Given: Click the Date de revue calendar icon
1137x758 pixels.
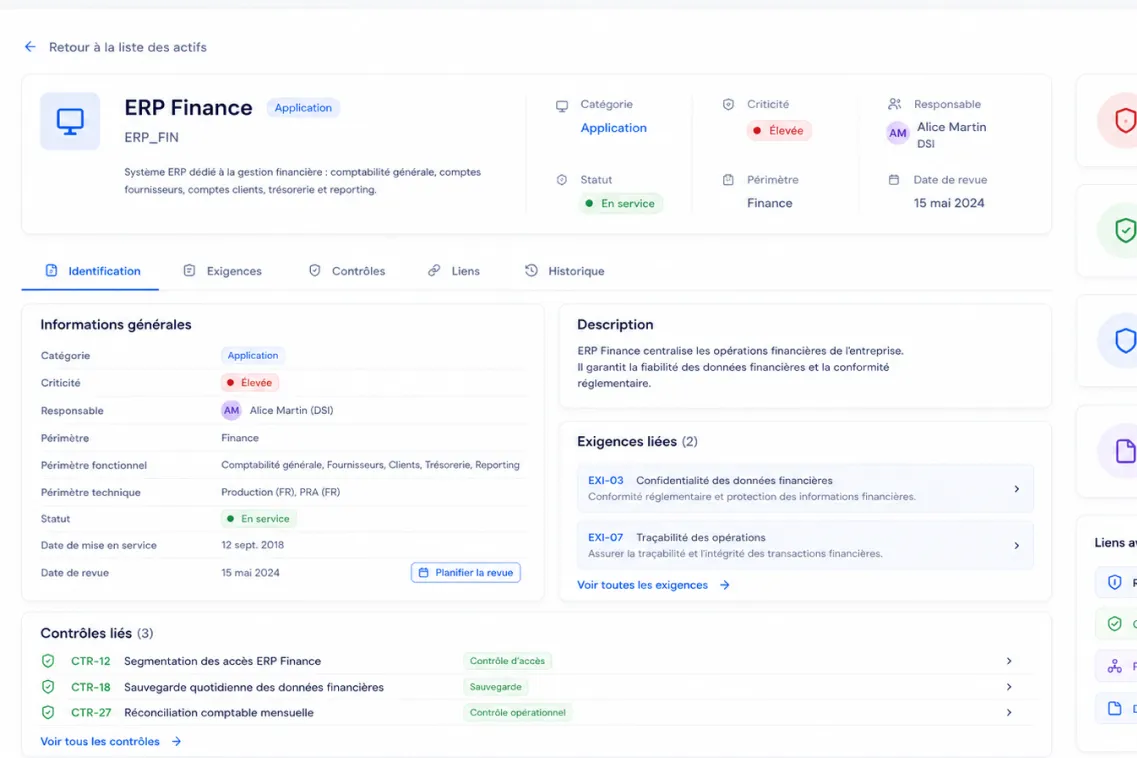Looking at the screenshot, I should (894, 179).
